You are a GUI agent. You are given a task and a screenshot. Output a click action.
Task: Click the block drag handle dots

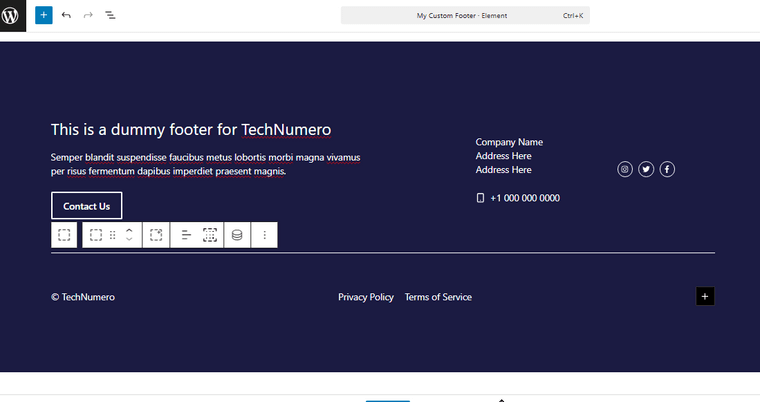click(x=112, y=235)
